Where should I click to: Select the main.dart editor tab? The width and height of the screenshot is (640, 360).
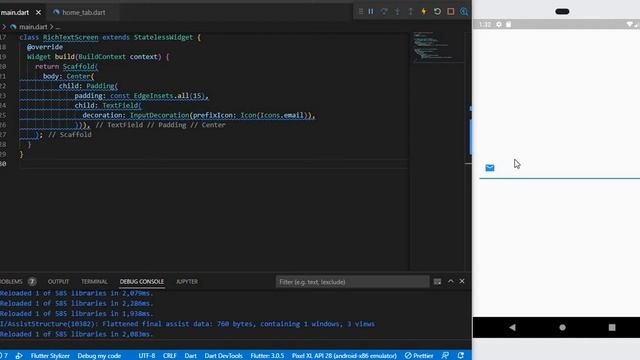pos(15,13)
